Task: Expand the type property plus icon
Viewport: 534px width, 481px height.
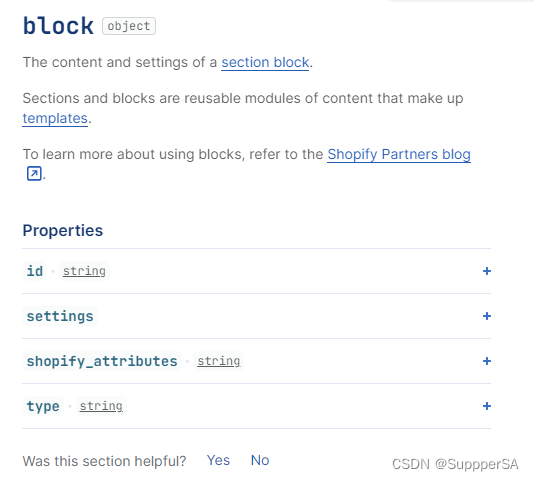Action: coord(487,406)
